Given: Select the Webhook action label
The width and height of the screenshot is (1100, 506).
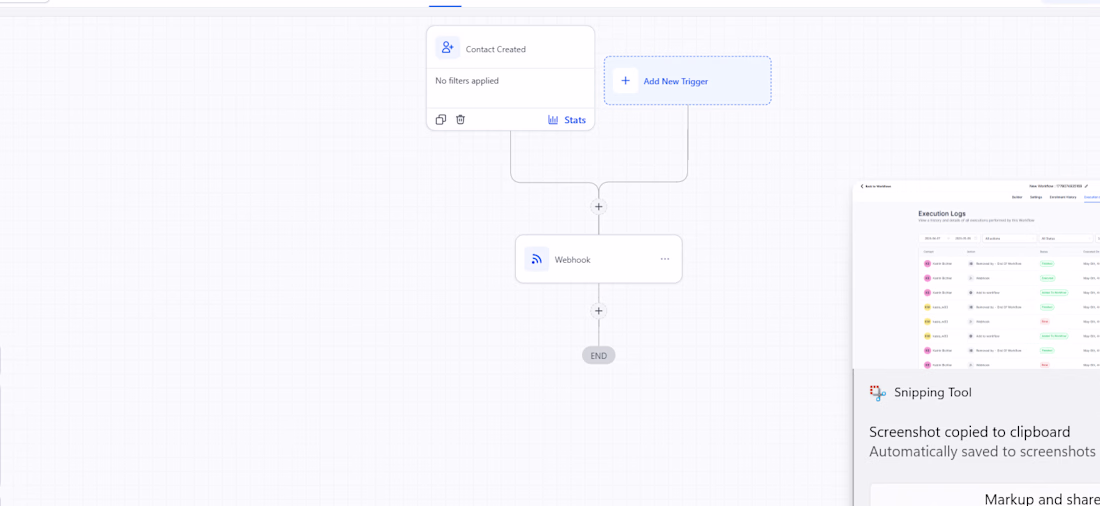Looking at the screenshot, I should click(x=572, y=260).
